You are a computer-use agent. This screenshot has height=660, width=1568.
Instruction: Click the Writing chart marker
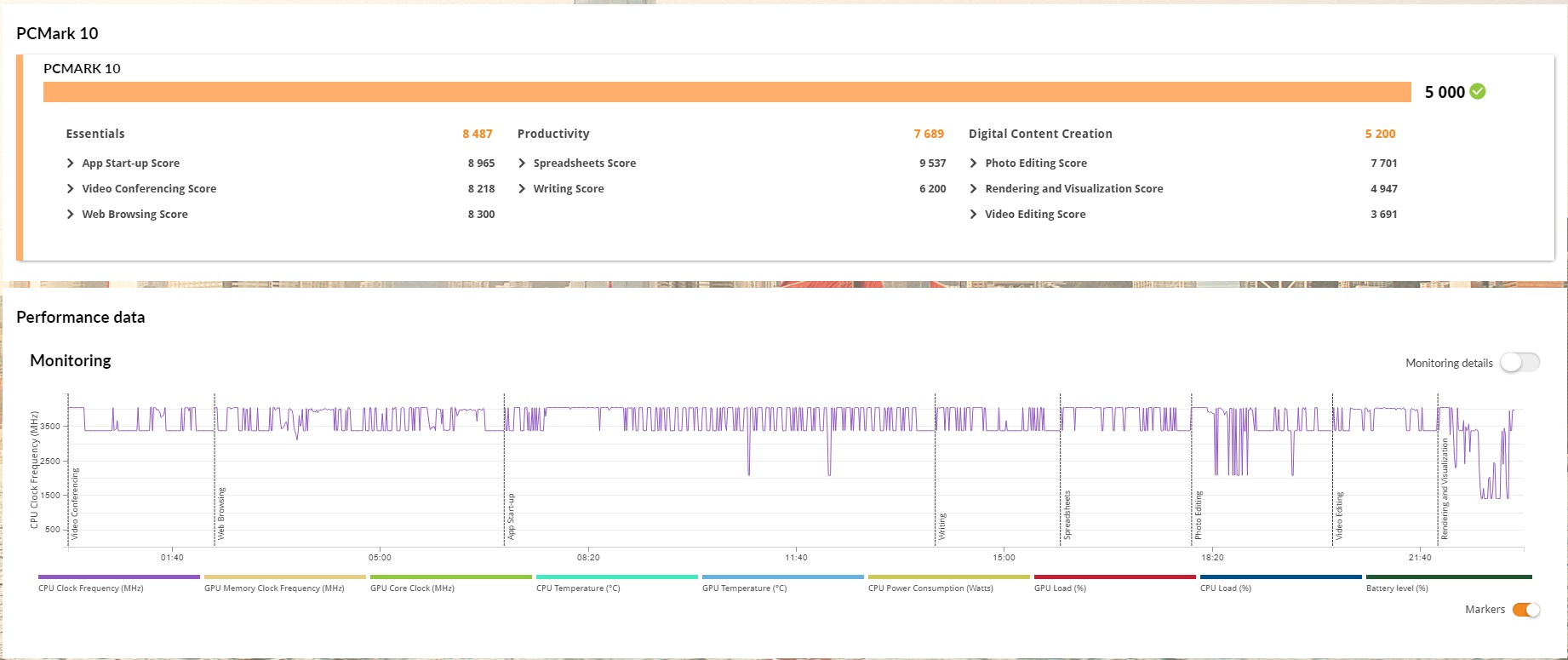click(942, 526)
